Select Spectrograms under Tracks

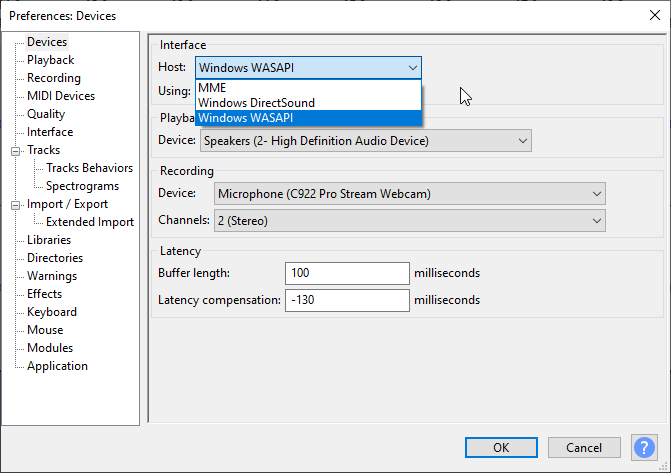point(82,186)
